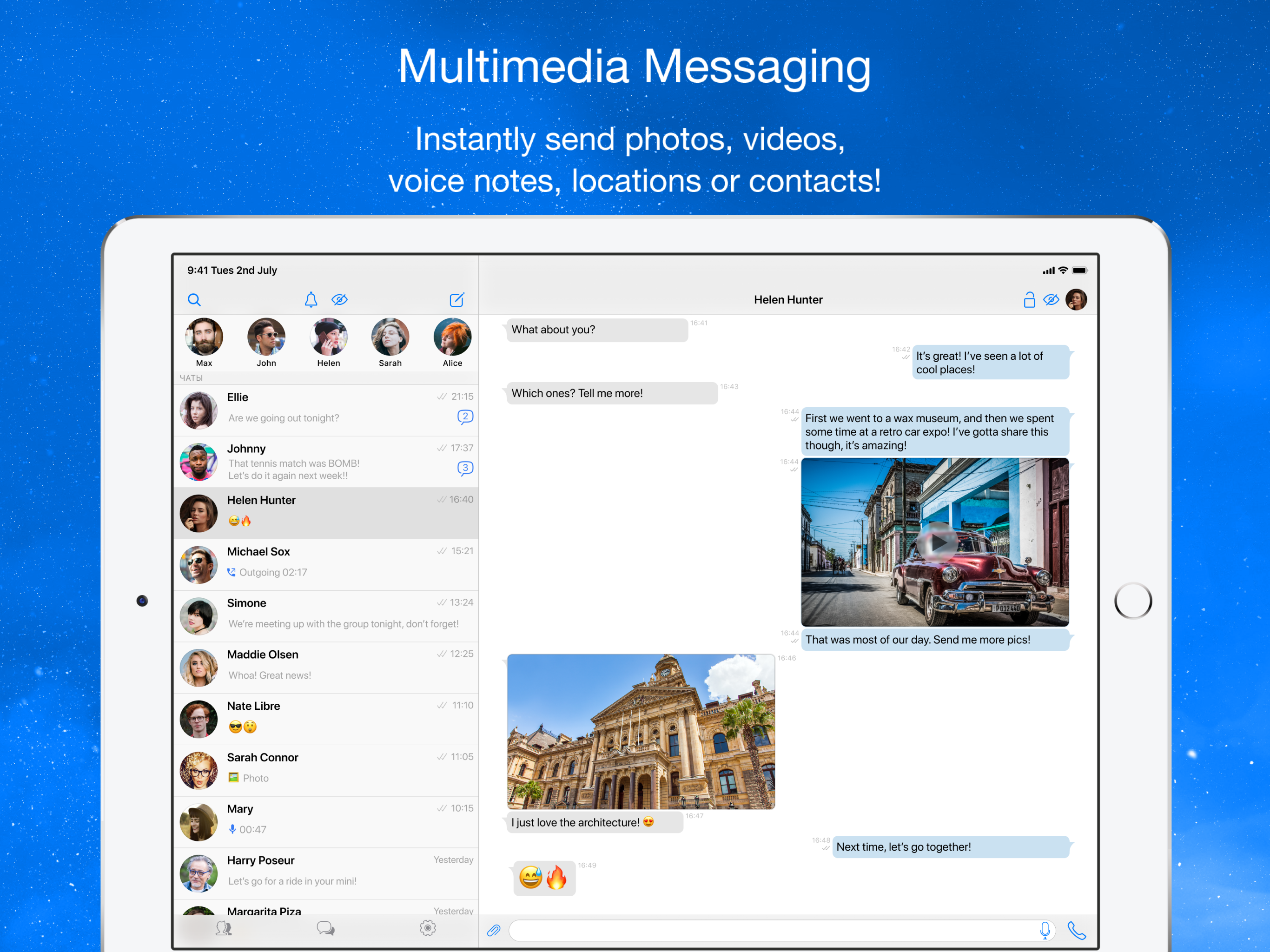This screenshot has width=1270, height=952.
Task: Tap voice note microphone icon under Mary
Action: click(x=232, y=829)
